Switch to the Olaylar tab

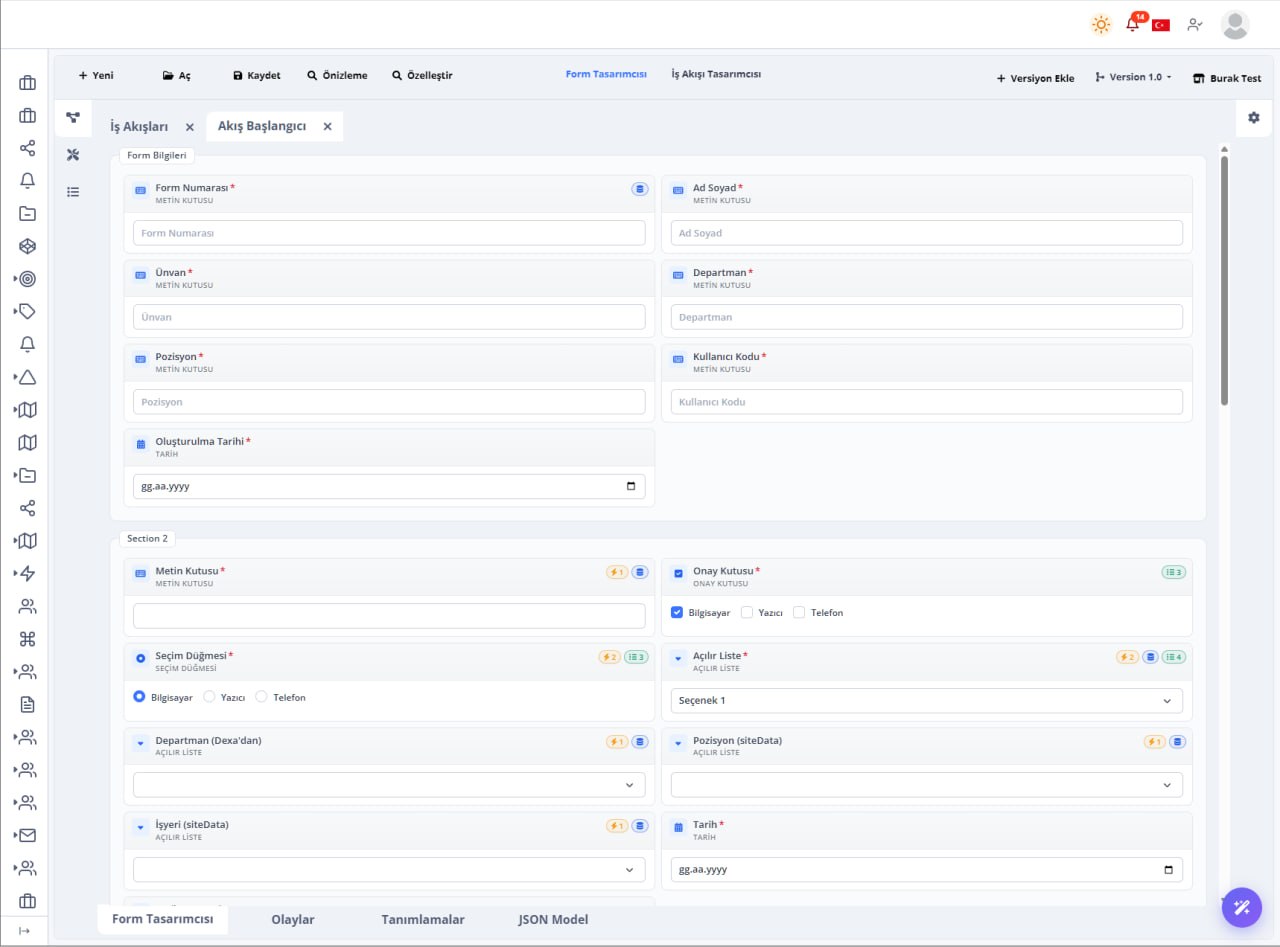[293, 919]
